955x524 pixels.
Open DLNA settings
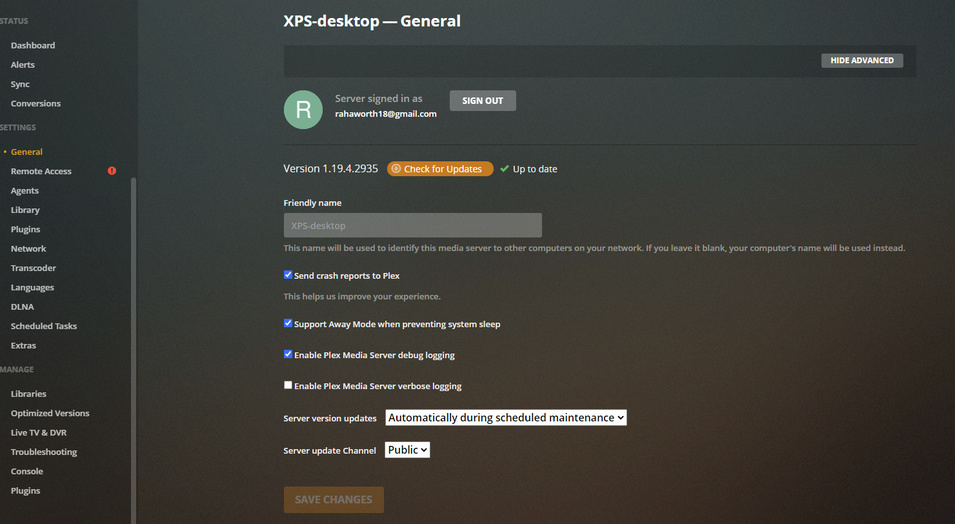(22, 306)
